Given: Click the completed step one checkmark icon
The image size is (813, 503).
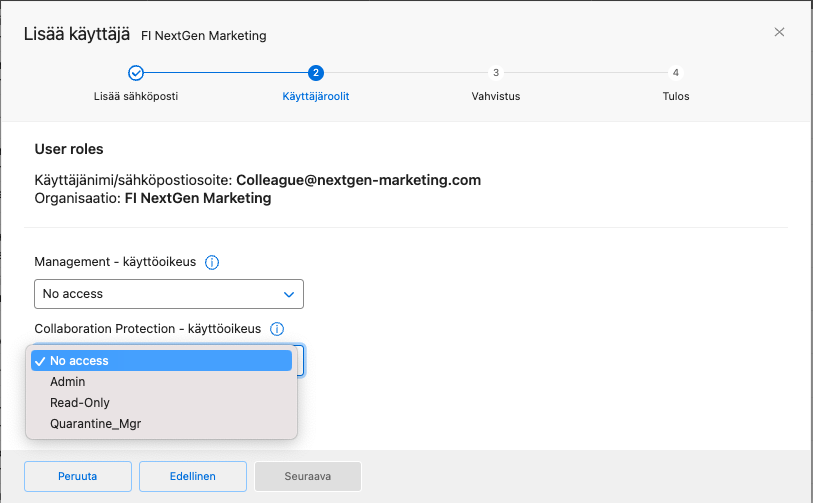Looking at the screenshot, I should pyautogui.click(x=136, y=72).
